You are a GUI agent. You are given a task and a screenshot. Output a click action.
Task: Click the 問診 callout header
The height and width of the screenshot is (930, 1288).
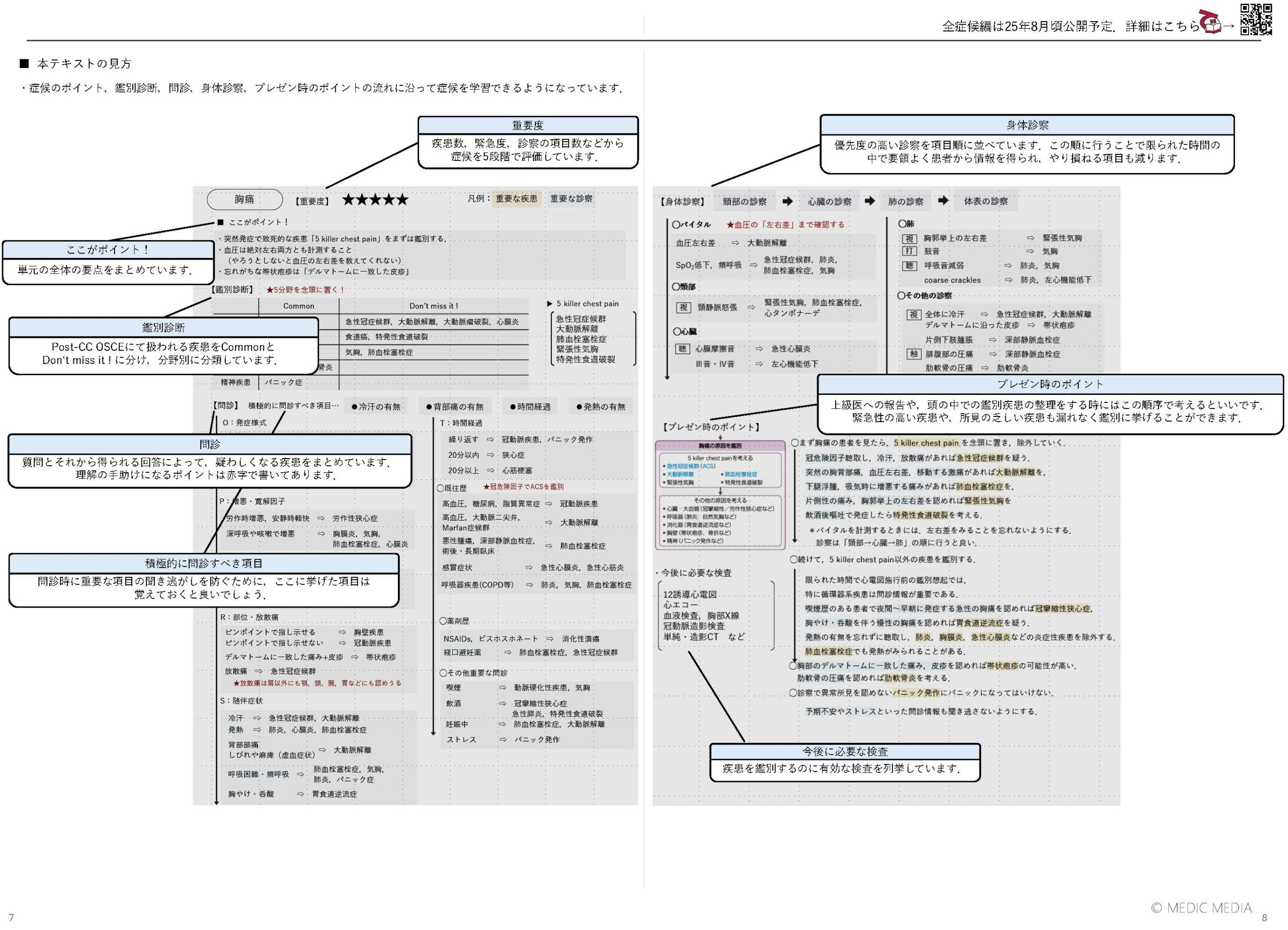click(x=210, y=445)
